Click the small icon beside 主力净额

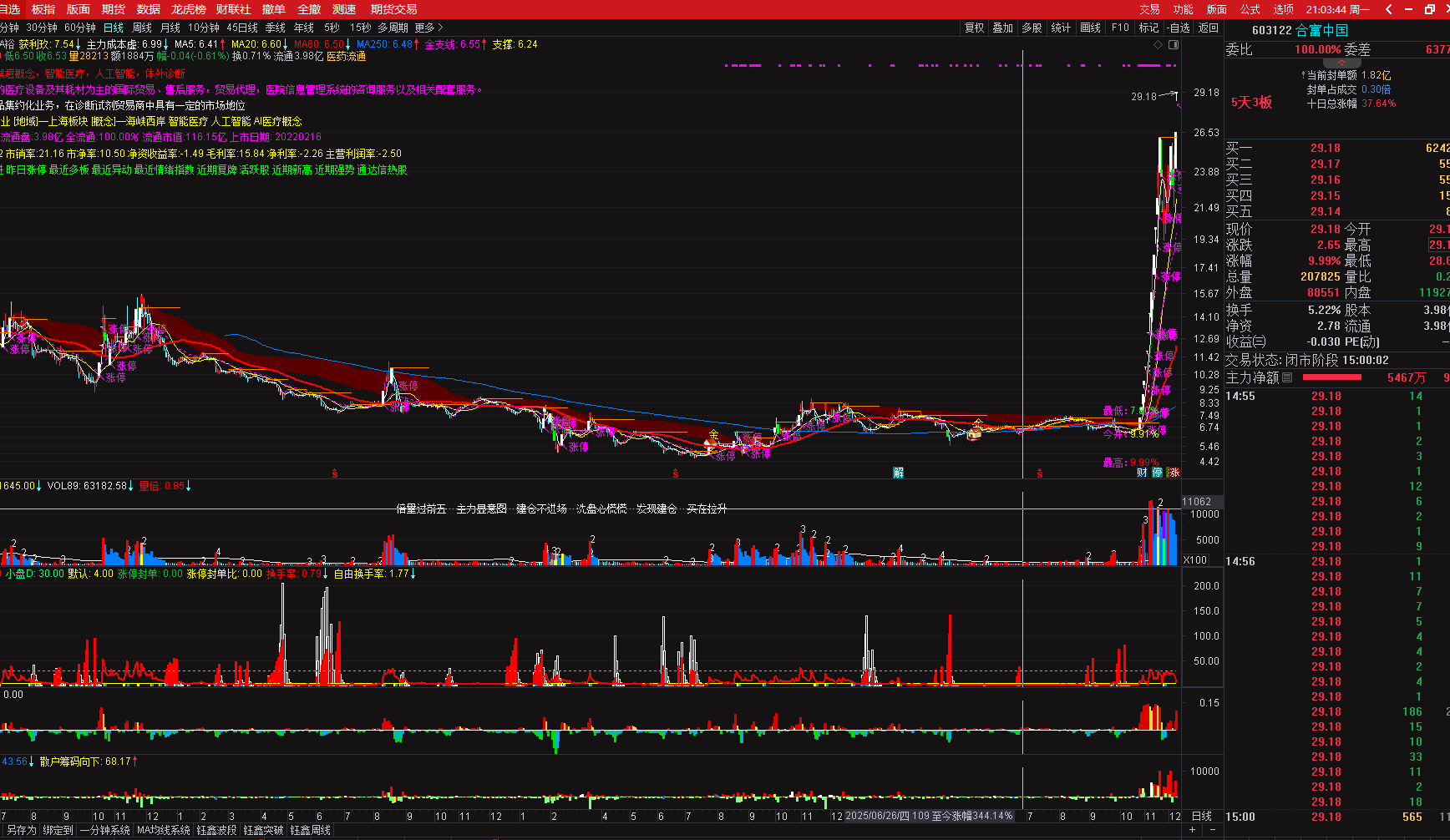pos(1287,377)
